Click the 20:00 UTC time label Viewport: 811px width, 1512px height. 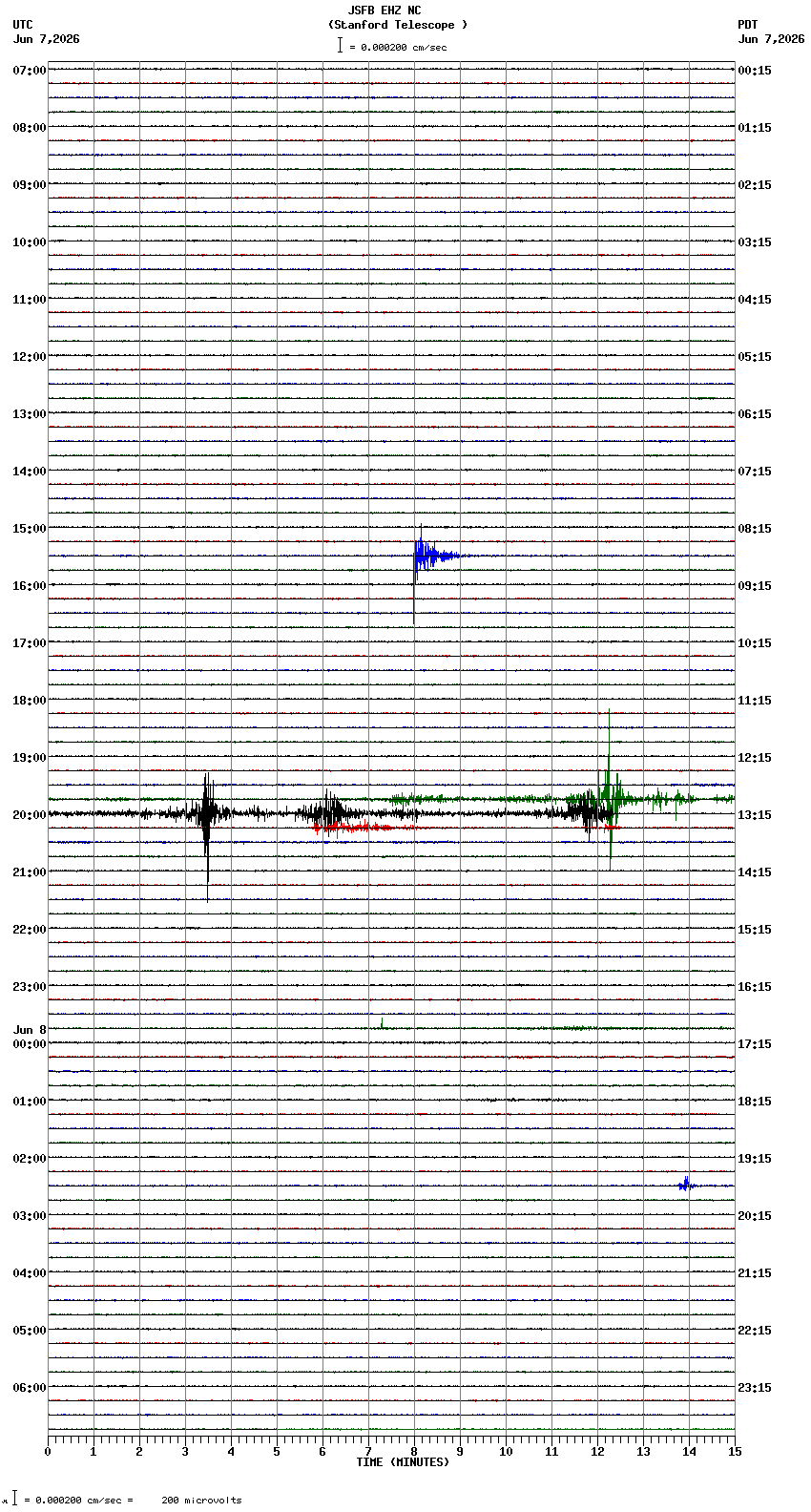[30, 815]
